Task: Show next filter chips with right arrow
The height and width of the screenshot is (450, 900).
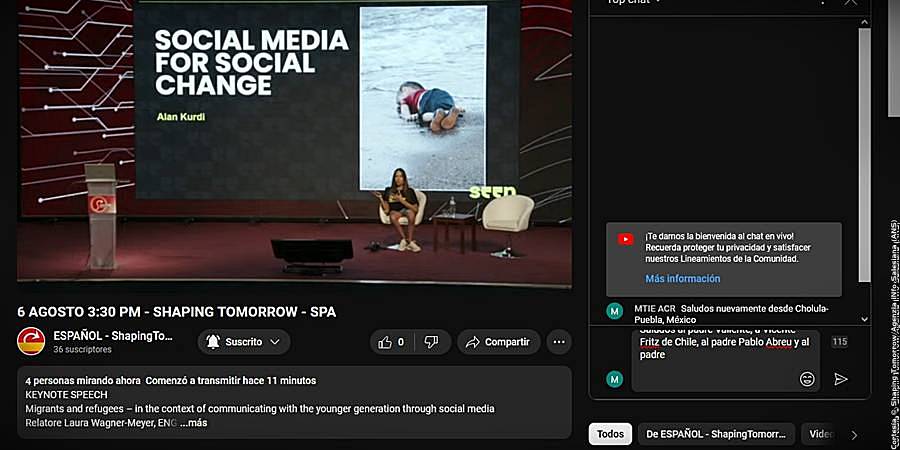Action: [854, 435]
